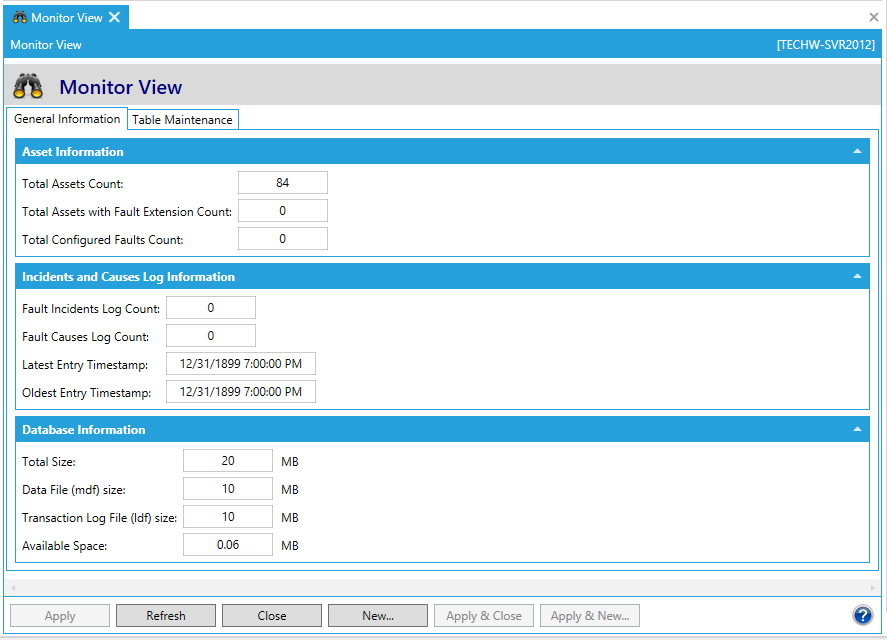Viewport: 887px width, 640px height.
Task: Click the blue help question mark icon
Action: 862,615
